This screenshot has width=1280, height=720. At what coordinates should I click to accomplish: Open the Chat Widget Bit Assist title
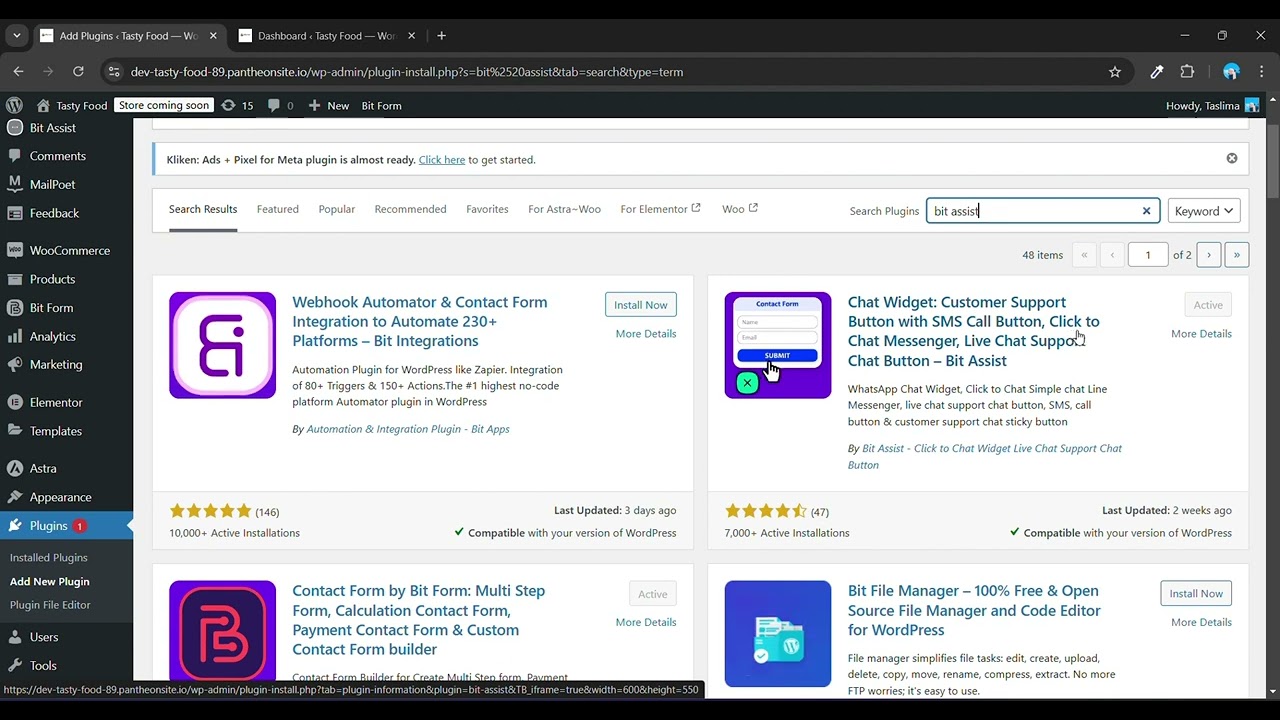973,331
